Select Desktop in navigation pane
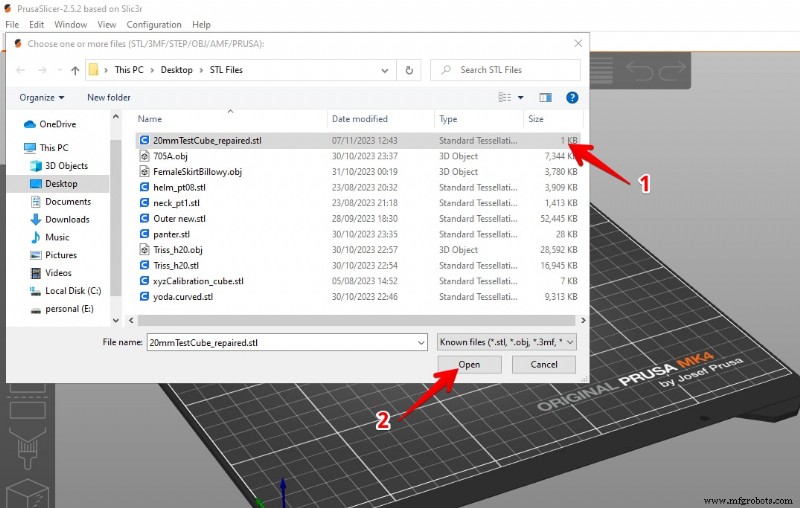 54,184
